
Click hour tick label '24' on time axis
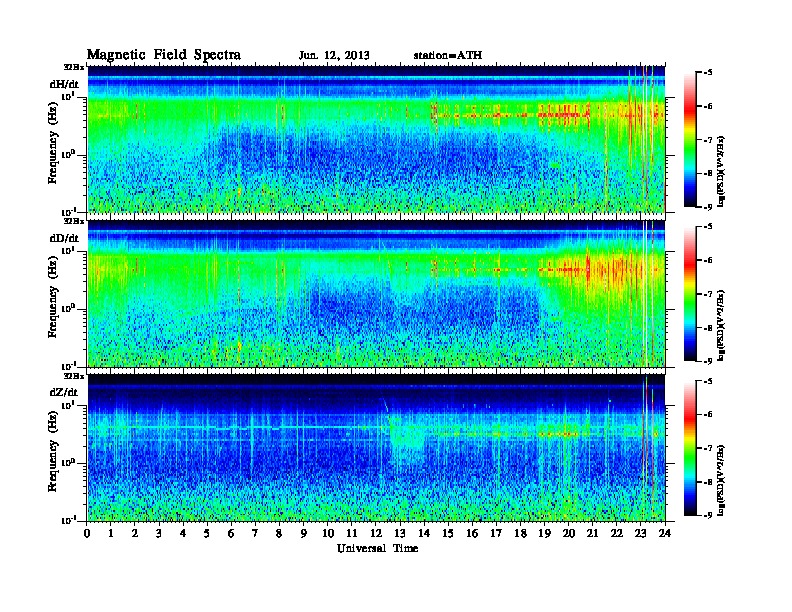pos(665,534)
